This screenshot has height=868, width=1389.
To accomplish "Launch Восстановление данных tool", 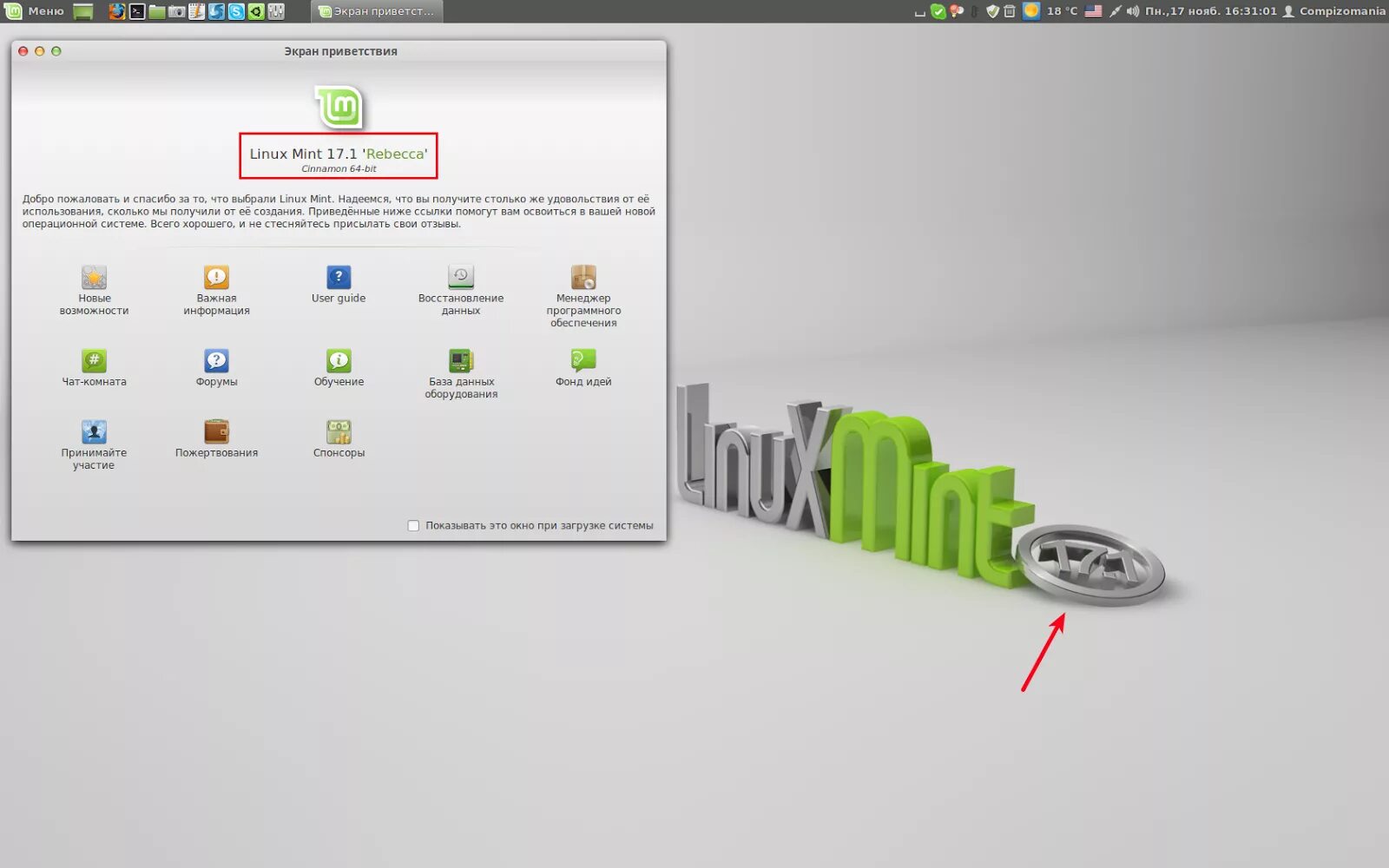I will point(461,290).
